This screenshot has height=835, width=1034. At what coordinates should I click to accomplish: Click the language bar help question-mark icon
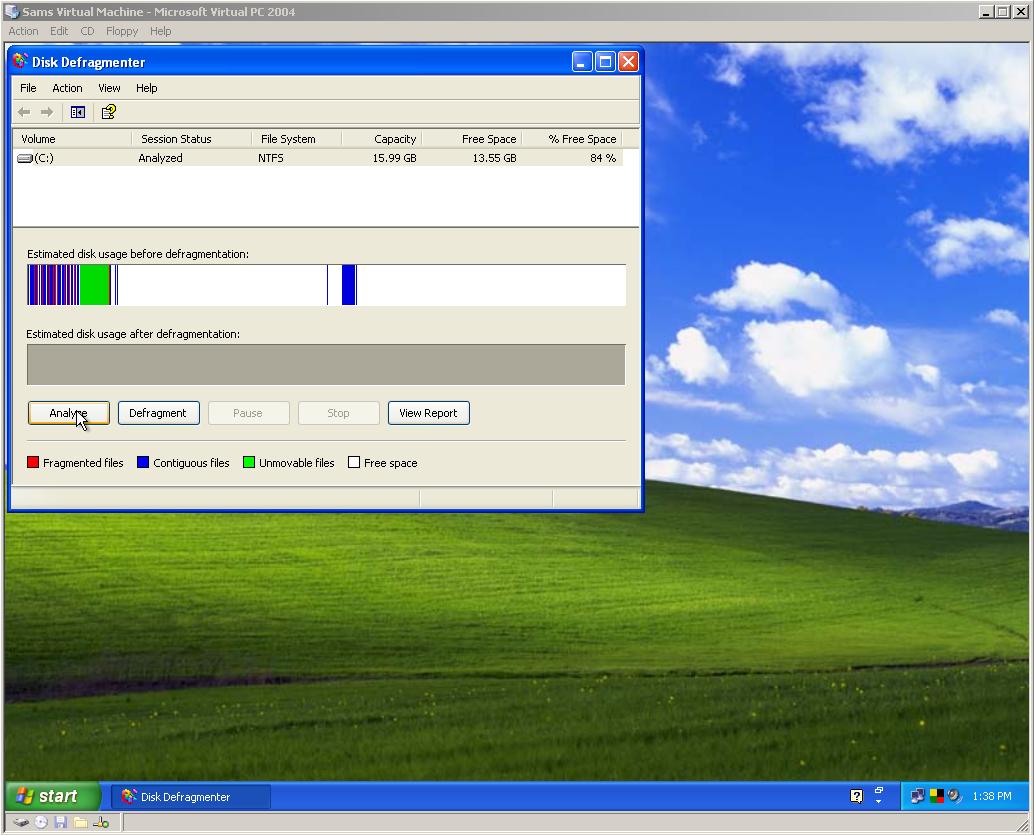pos(857,796)
